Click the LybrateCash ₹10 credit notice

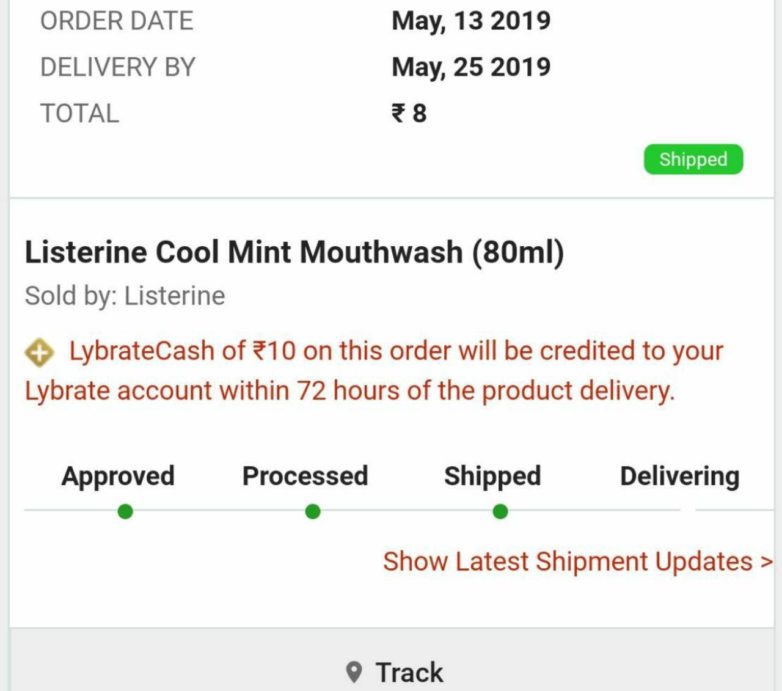[374, 371]
